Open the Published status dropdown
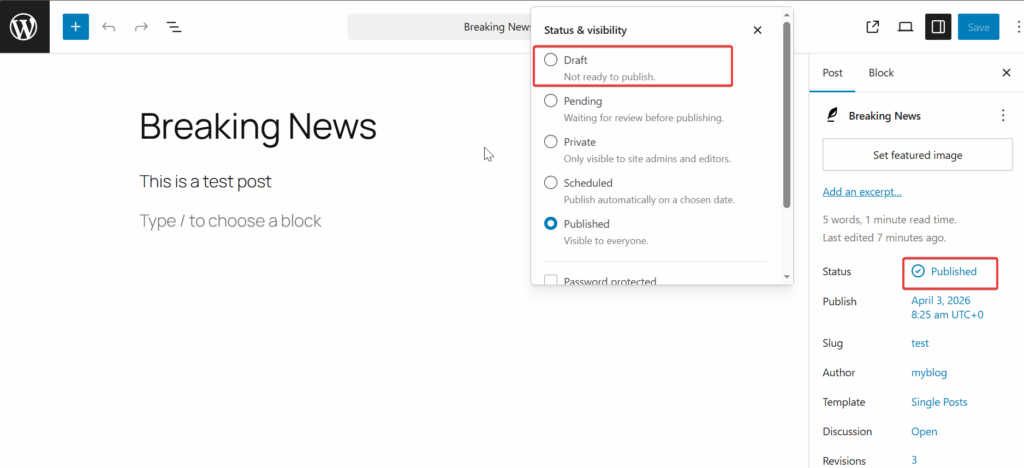The width and height of the screenshot is (1024, 468). coord(952,272)
